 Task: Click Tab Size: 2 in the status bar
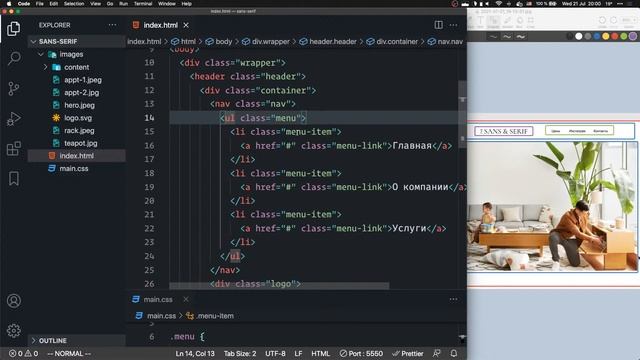pos(240,353)
